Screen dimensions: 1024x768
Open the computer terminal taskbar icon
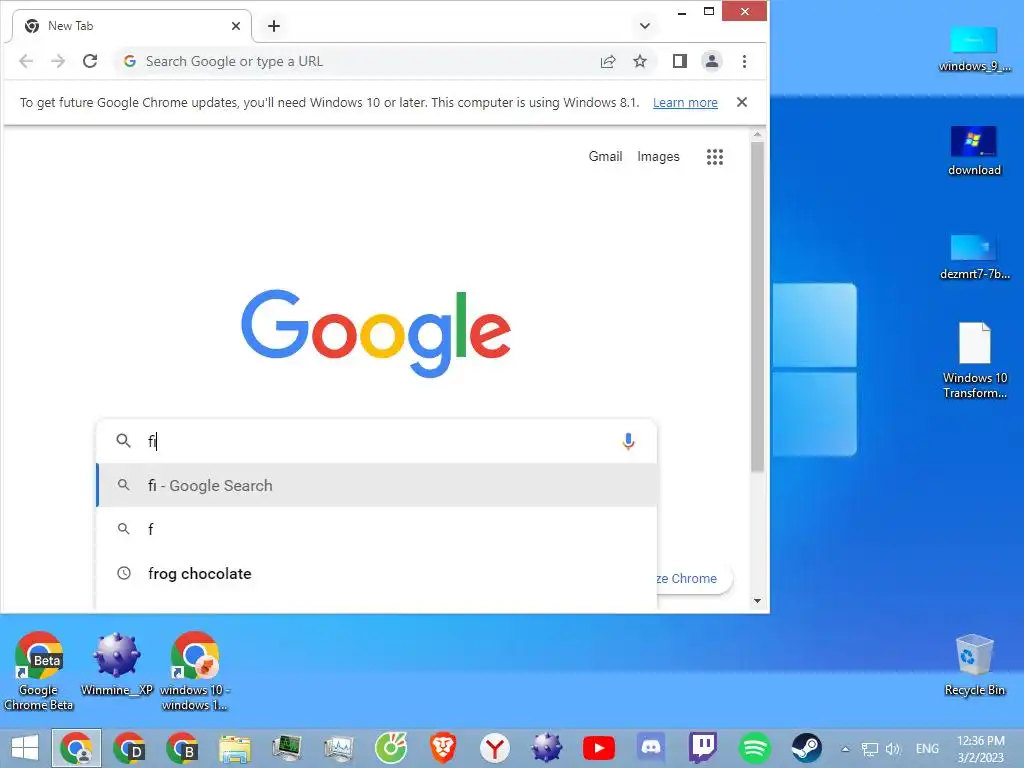tap(287, 748)
